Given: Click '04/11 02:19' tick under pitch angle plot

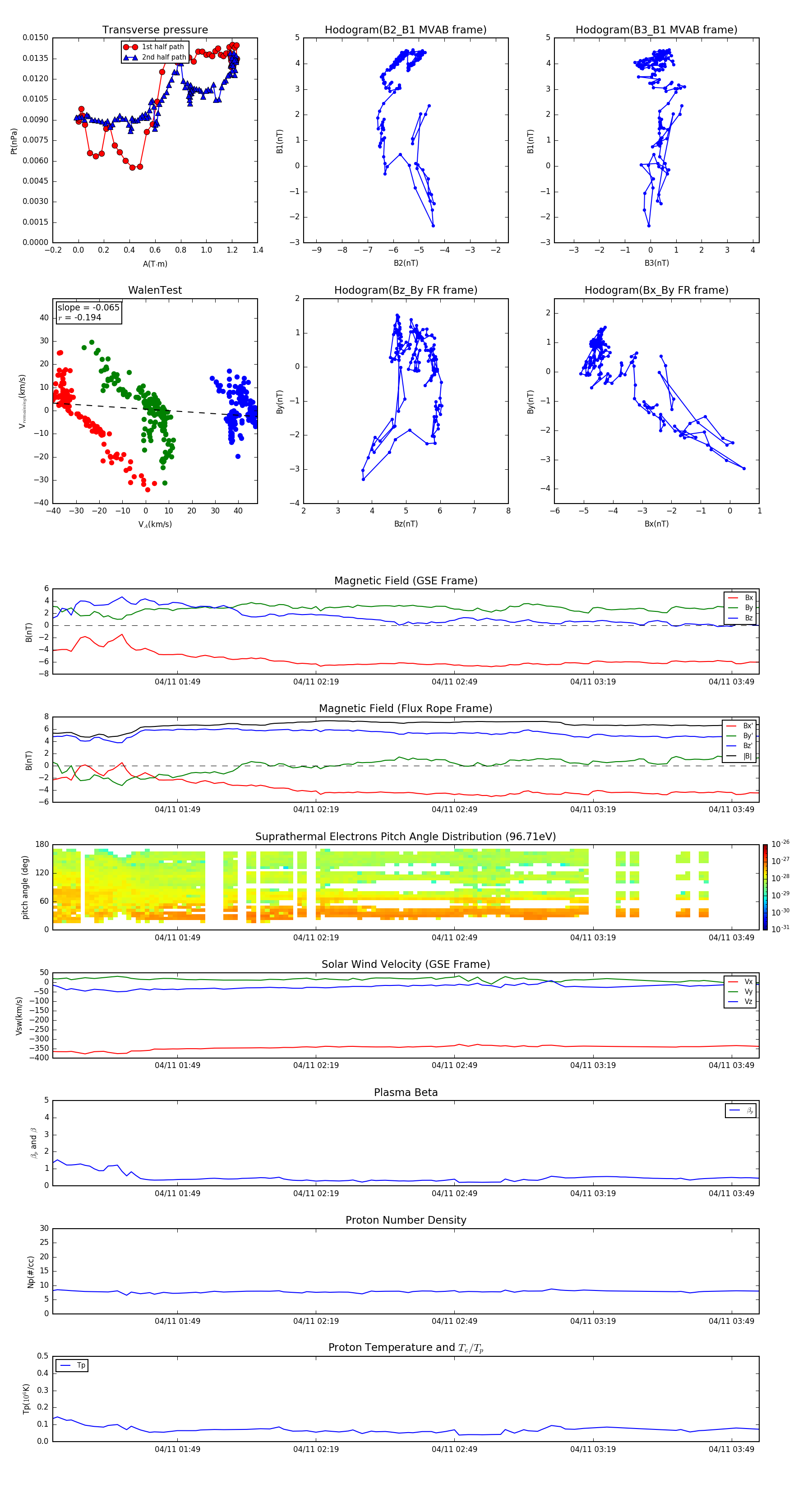Looking at the screenshot, I should point(316,938).
